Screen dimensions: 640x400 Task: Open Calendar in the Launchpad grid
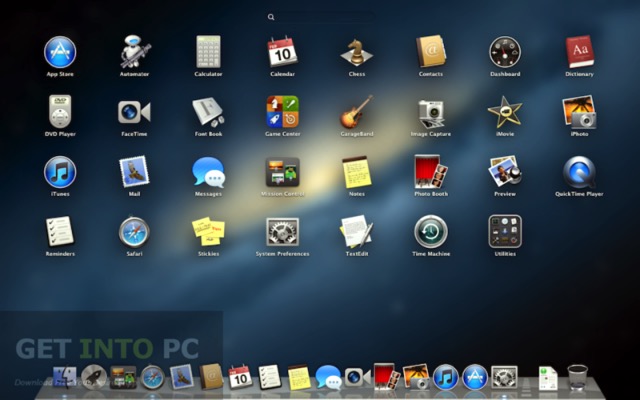pos(282,52)
